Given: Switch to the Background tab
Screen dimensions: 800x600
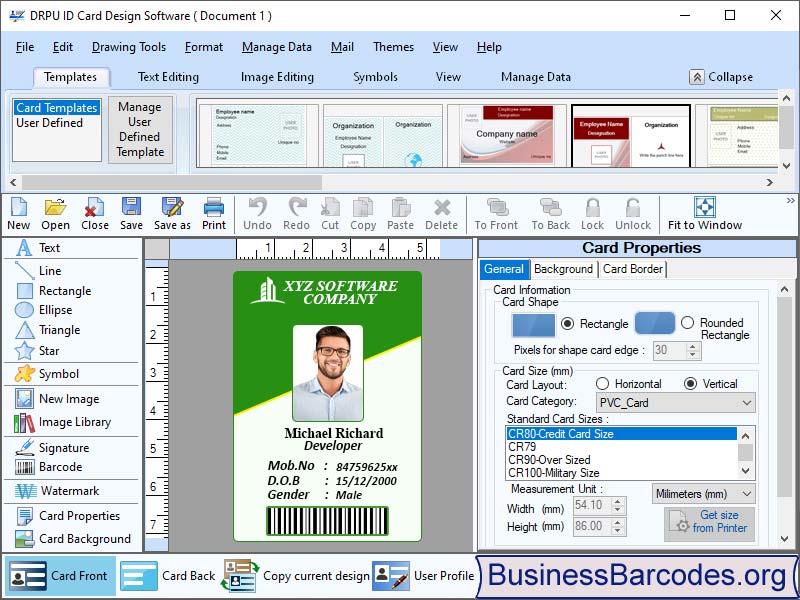Looking at the screenshot, I should coord(563,269).
